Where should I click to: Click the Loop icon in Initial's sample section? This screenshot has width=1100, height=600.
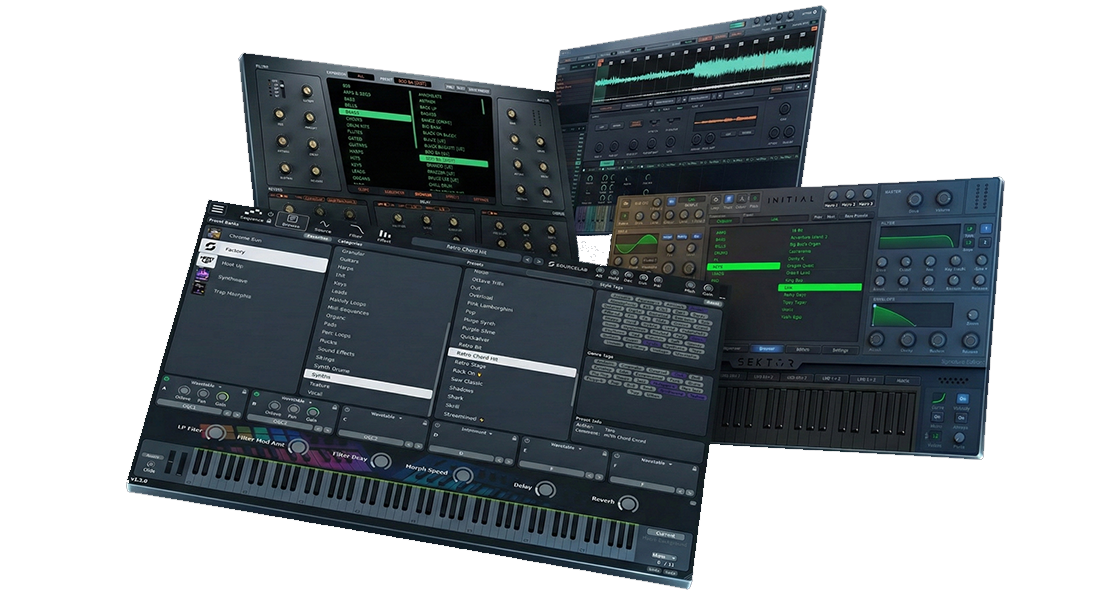point(715,201)
